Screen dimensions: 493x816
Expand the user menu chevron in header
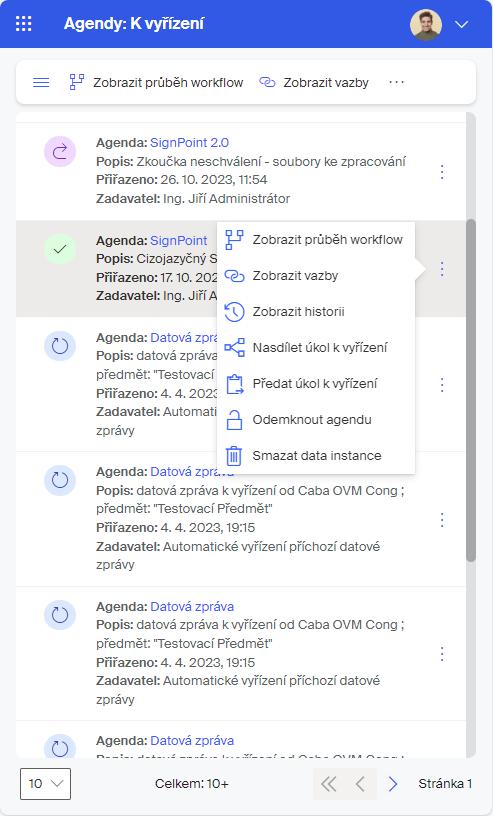click(462, 24)
